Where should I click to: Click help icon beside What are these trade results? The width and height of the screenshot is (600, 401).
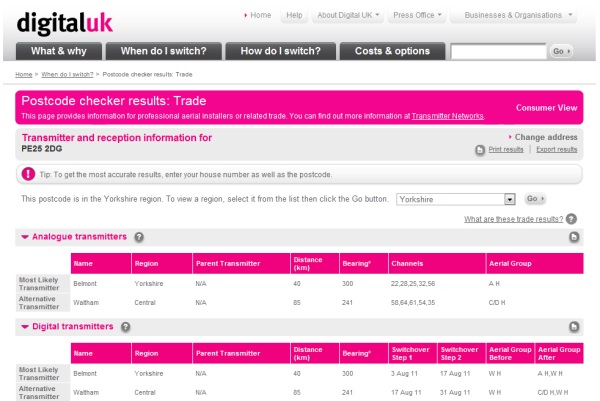point(571,219)
